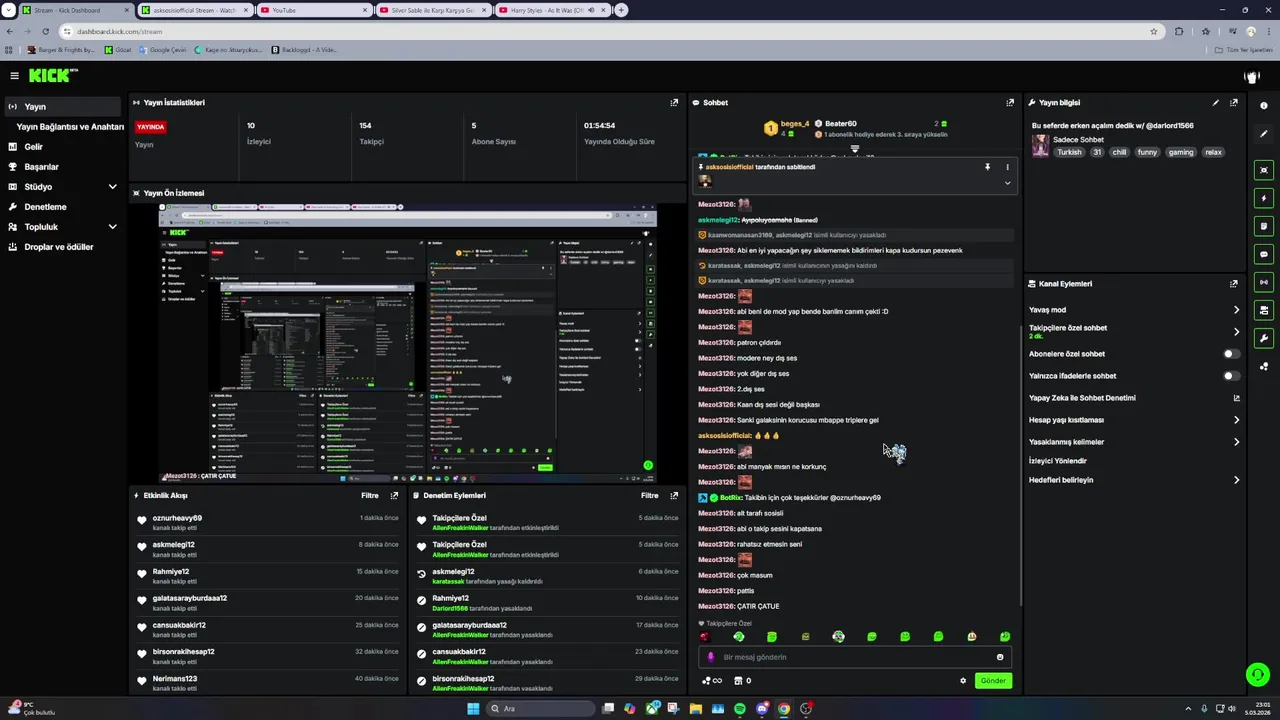The width and height of the screenshot is (1280, 720).
Task: Toggle the lightning bolt widget icon in sidebar
Action: tap(1264, 198)
